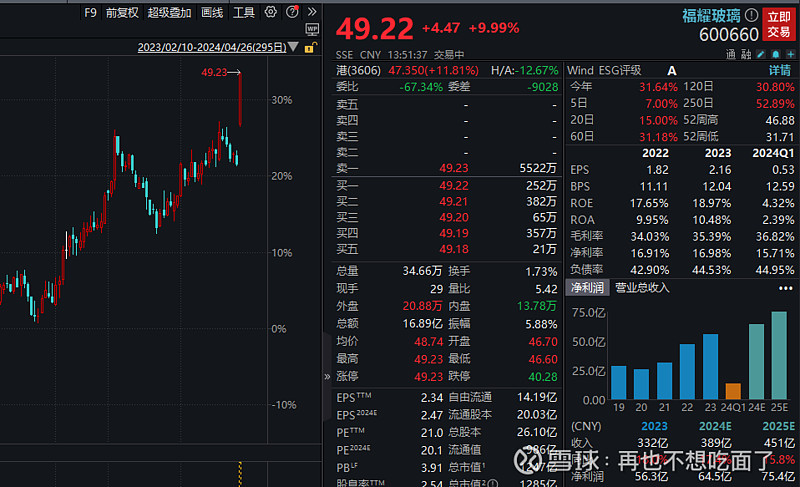Image resolution: width=800 pixels, height=487 pixels.
Task: Click the 换手 turnover rate 1.73%
Action: point(541,272)
